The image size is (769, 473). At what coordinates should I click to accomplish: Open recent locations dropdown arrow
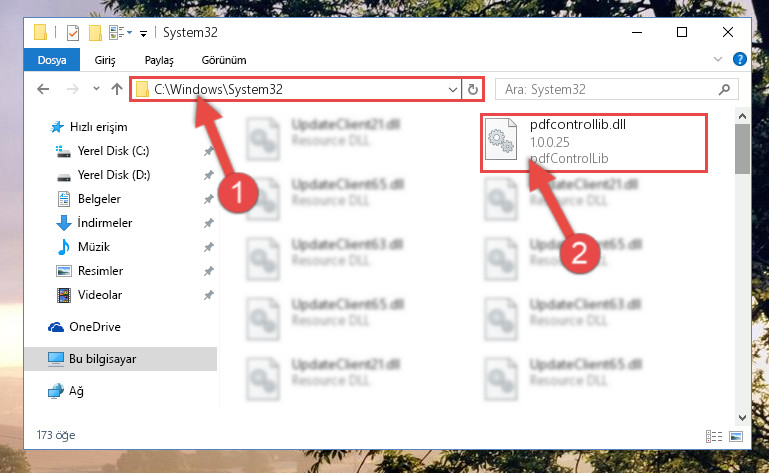(x=96, y=89)
